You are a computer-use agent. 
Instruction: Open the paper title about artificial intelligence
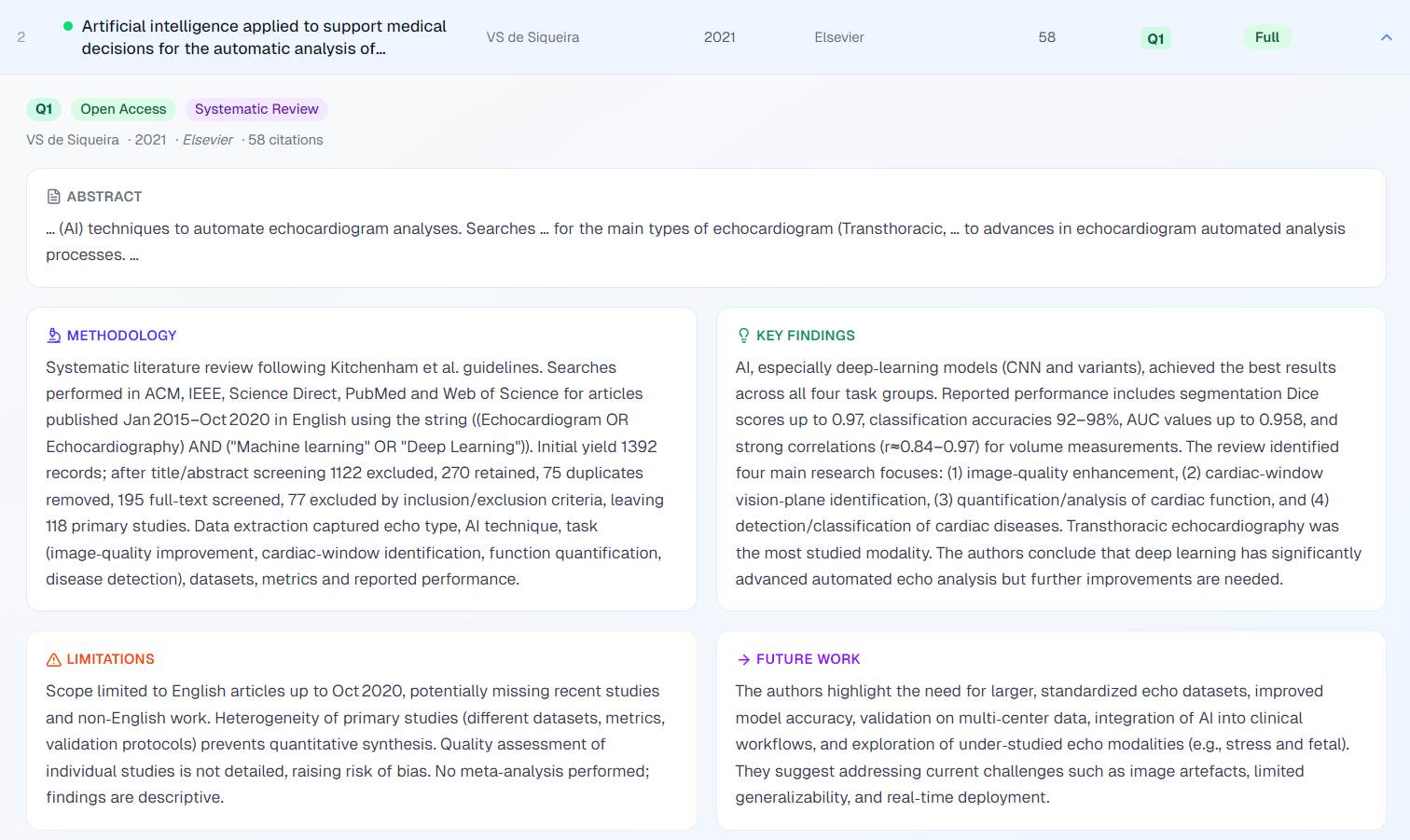(264, 37)
